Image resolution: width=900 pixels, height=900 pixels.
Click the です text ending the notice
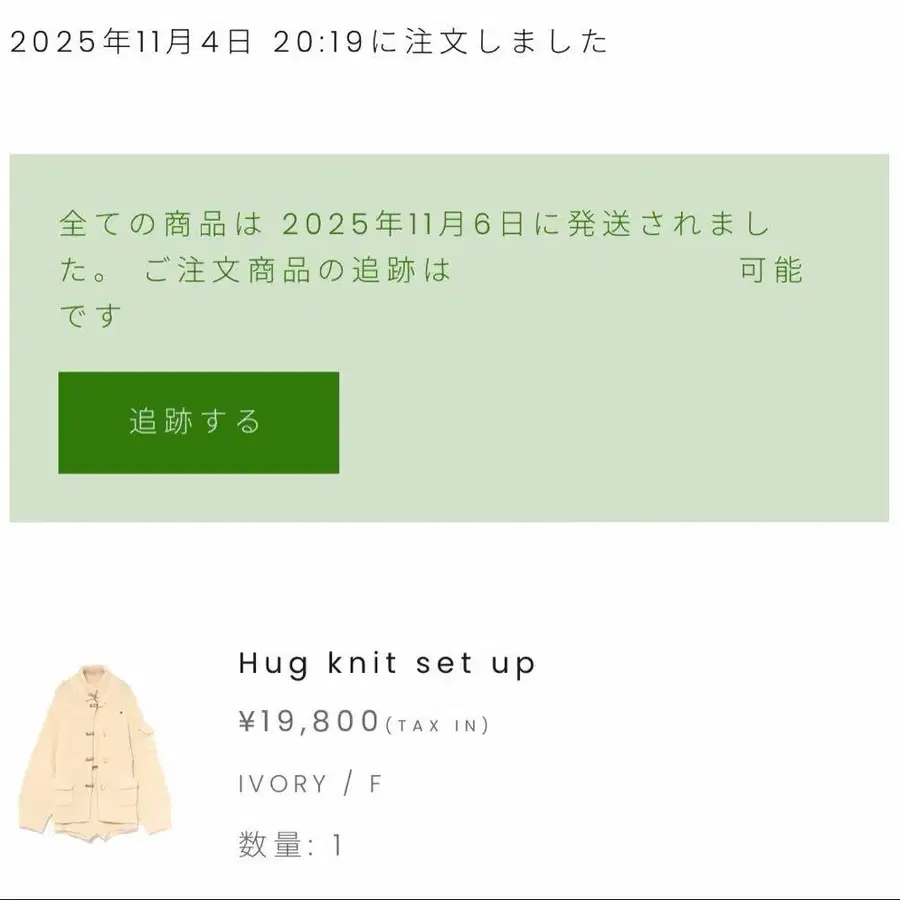91,316
